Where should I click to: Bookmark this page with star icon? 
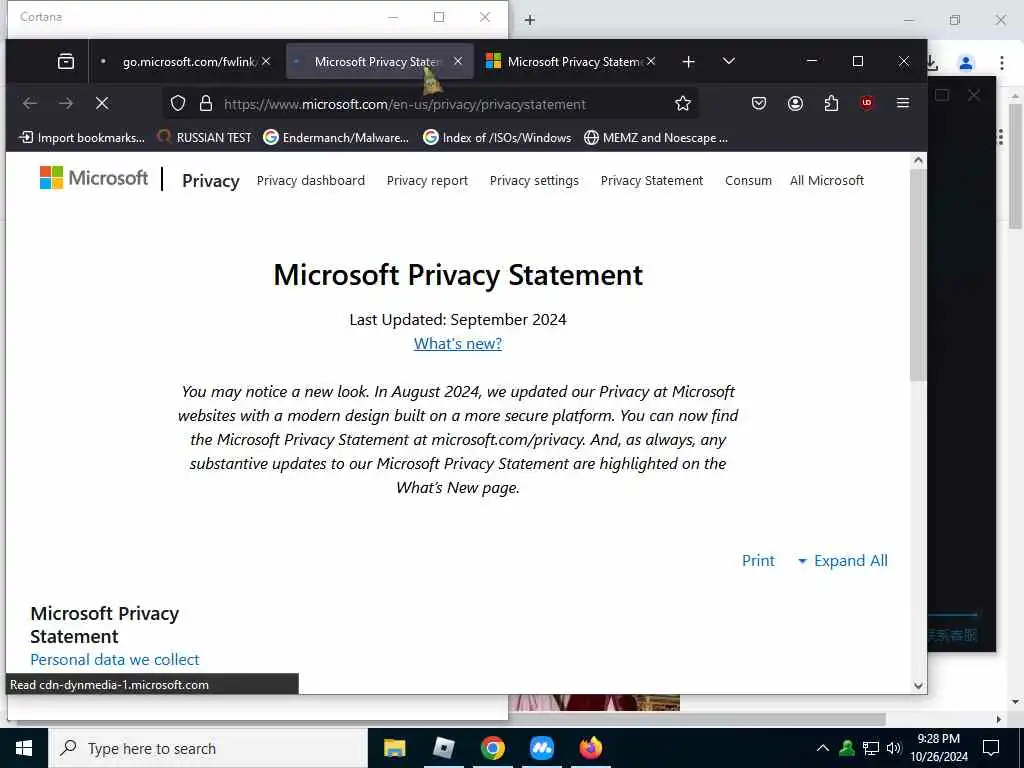(x=683, y=103)
